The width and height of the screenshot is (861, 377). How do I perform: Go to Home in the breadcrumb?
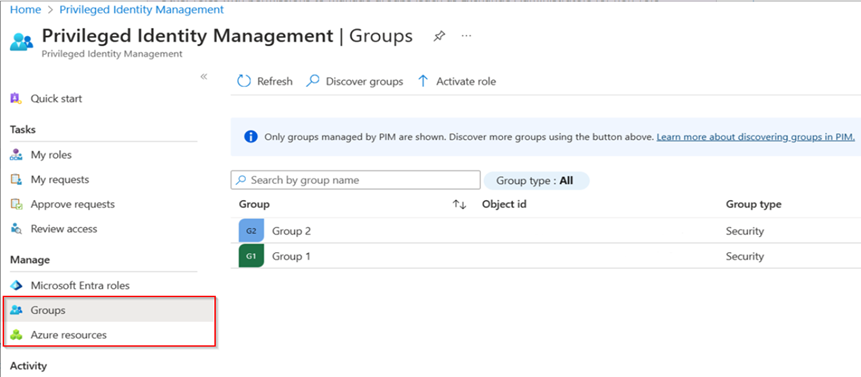pos(25,9)
